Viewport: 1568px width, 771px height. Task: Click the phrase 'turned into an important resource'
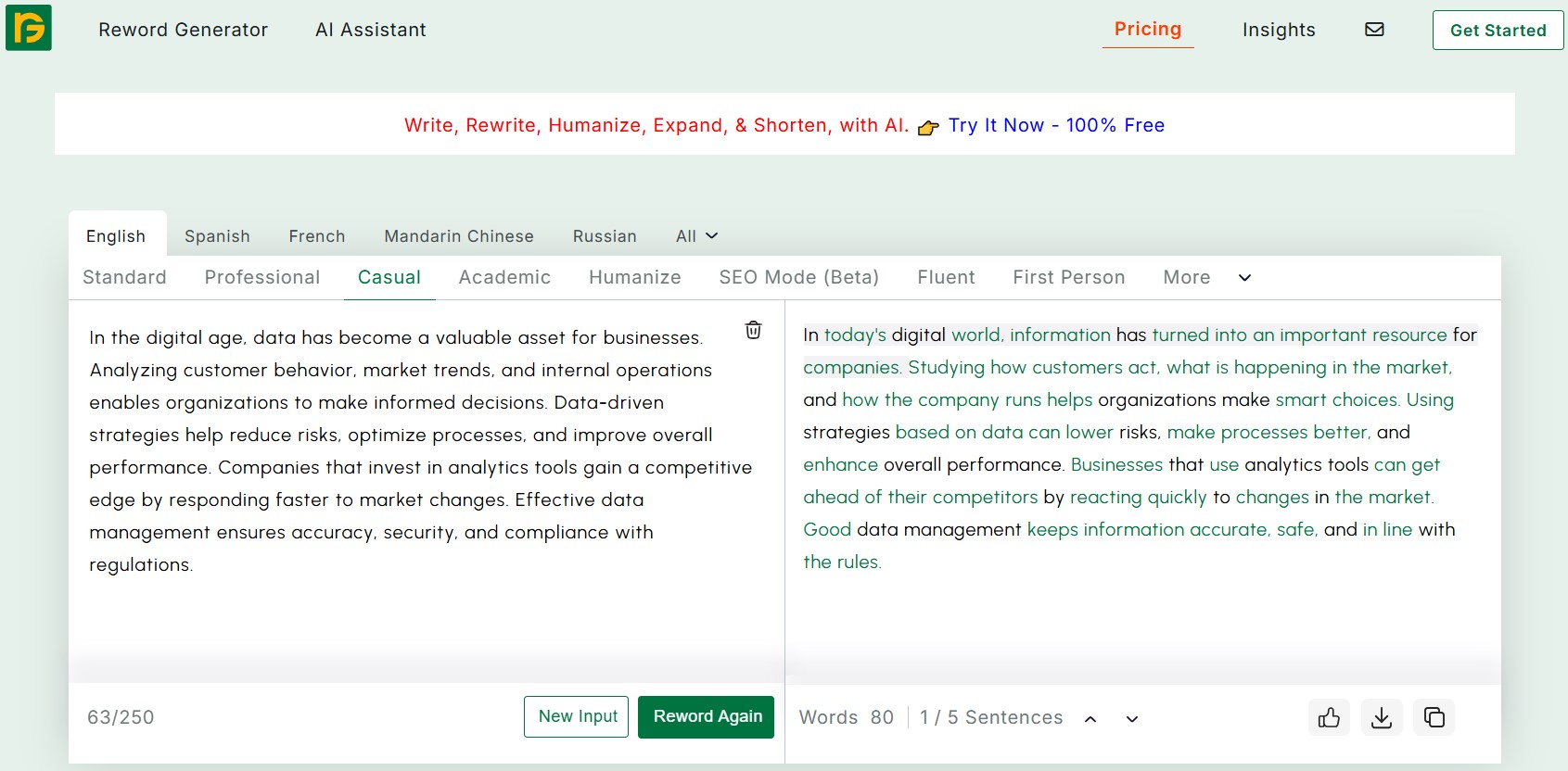coord(1299,335)
